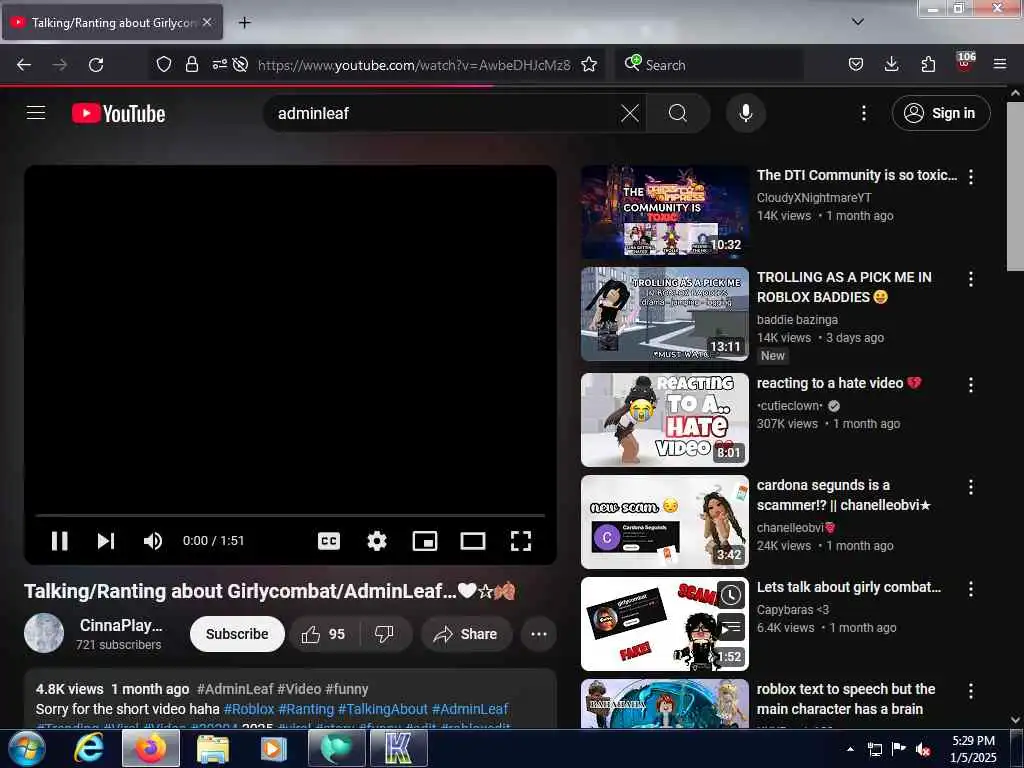Toggle theater mode
This screenshot has width=1024, height=768.
[473, 541]
